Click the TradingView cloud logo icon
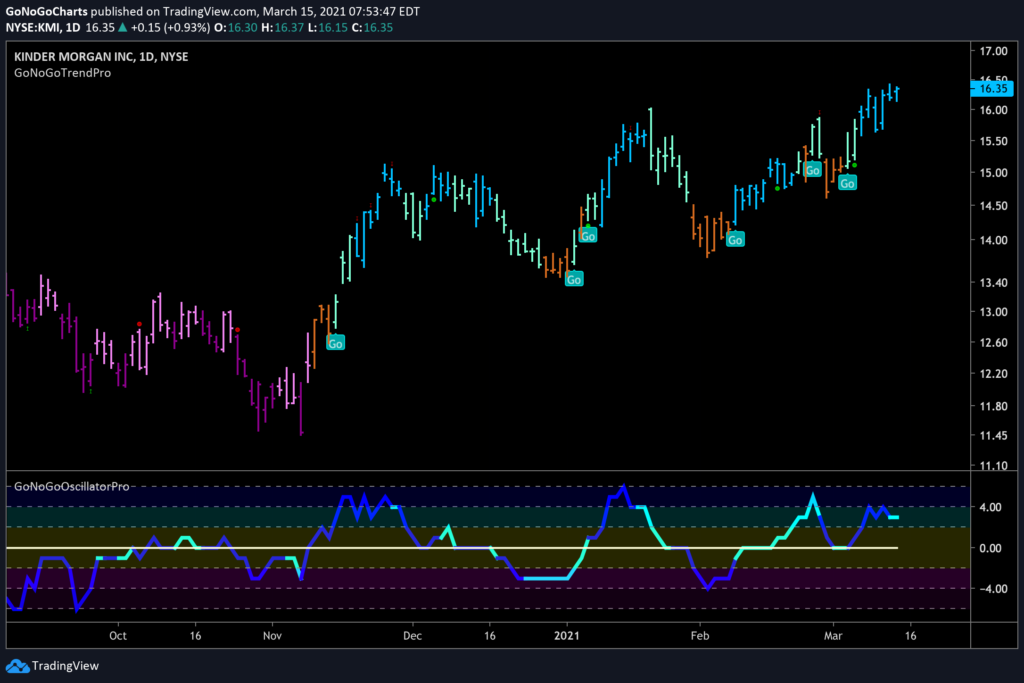The image size is (1024, 683). pos(17,666)
